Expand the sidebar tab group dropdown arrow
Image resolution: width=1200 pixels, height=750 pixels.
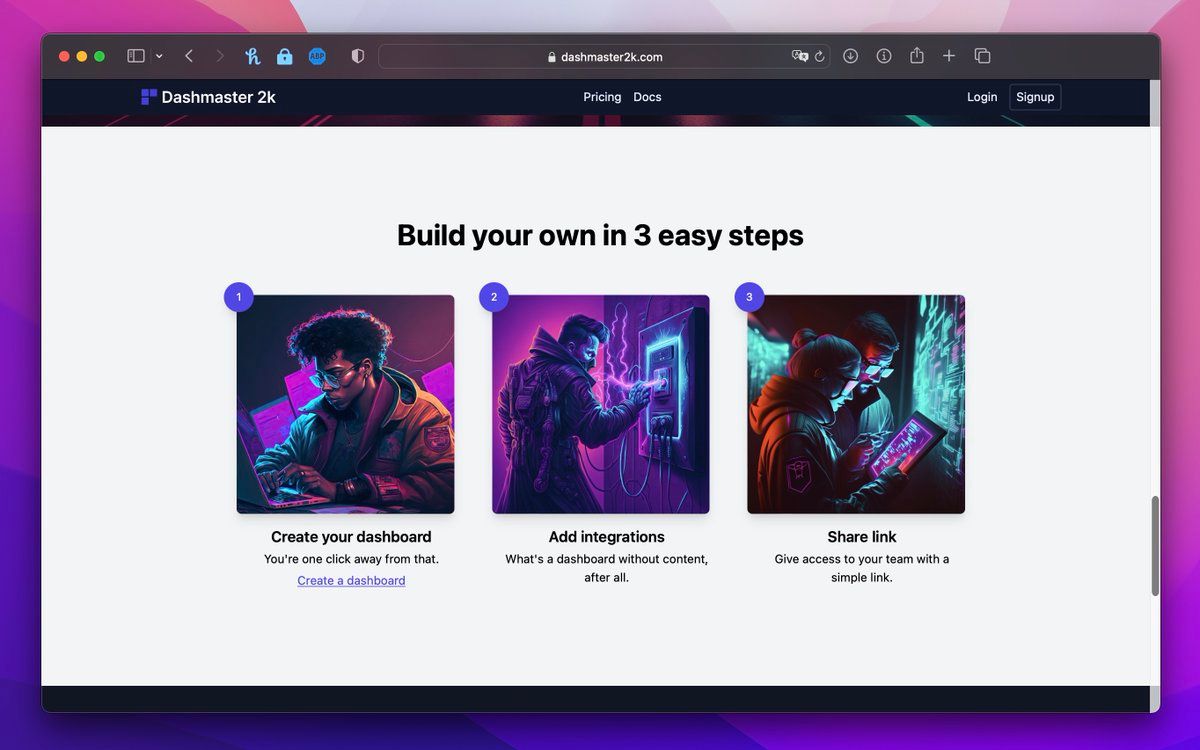pos(159,57)
